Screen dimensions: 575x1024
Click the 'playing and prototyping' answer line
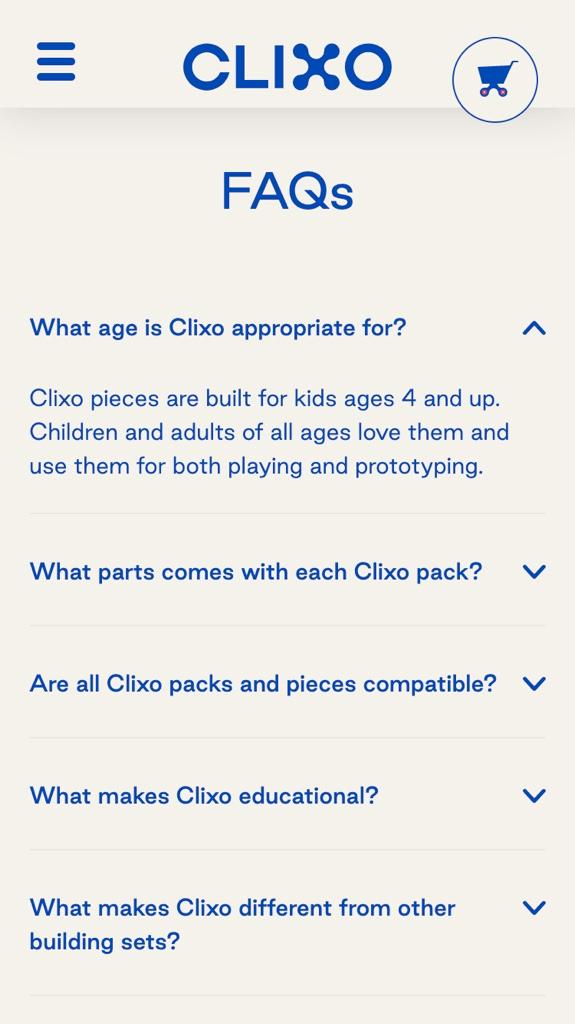[x=256, y=466]
